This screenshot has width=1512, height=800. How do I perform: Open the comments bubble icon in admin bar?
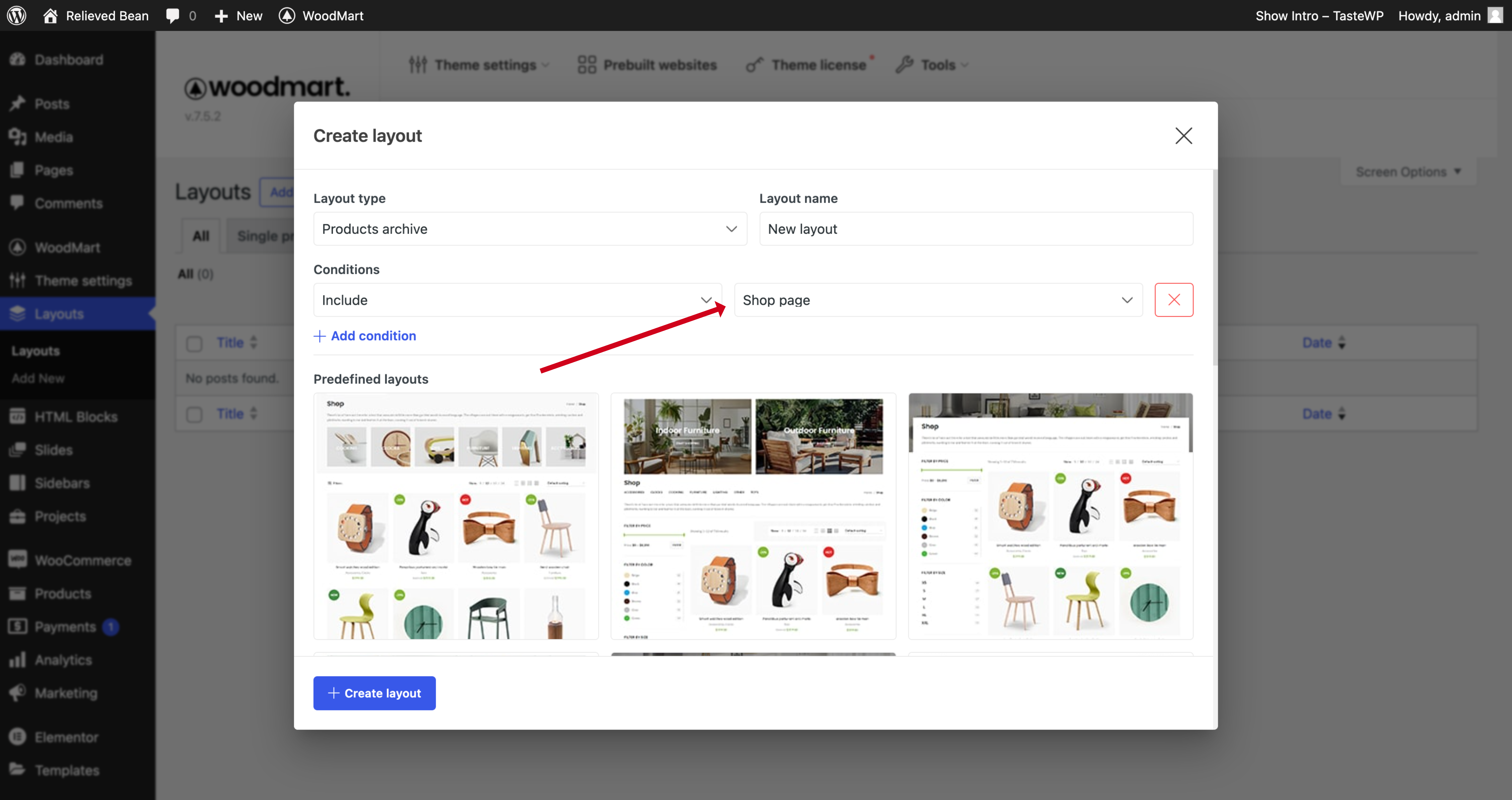(173, 16)
